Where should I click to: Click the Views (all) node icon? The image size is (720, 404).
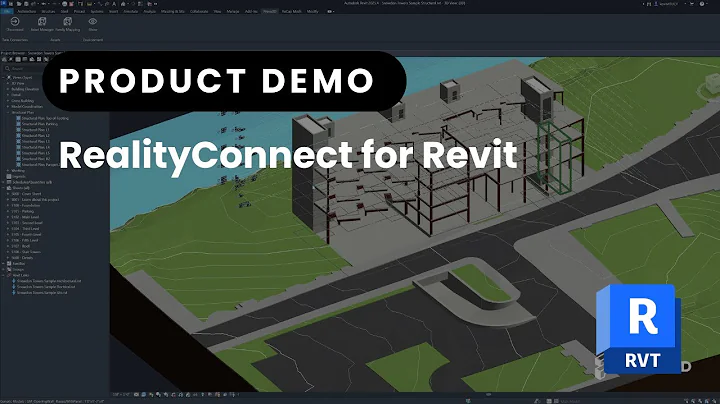coord(9,78)
